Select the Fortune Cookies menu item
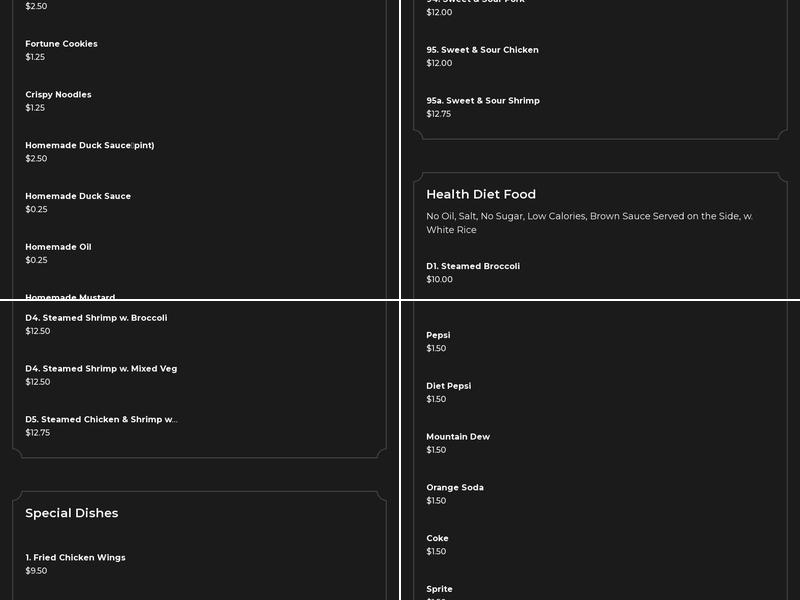The image size is (800, 600). [x=62, y=44]
